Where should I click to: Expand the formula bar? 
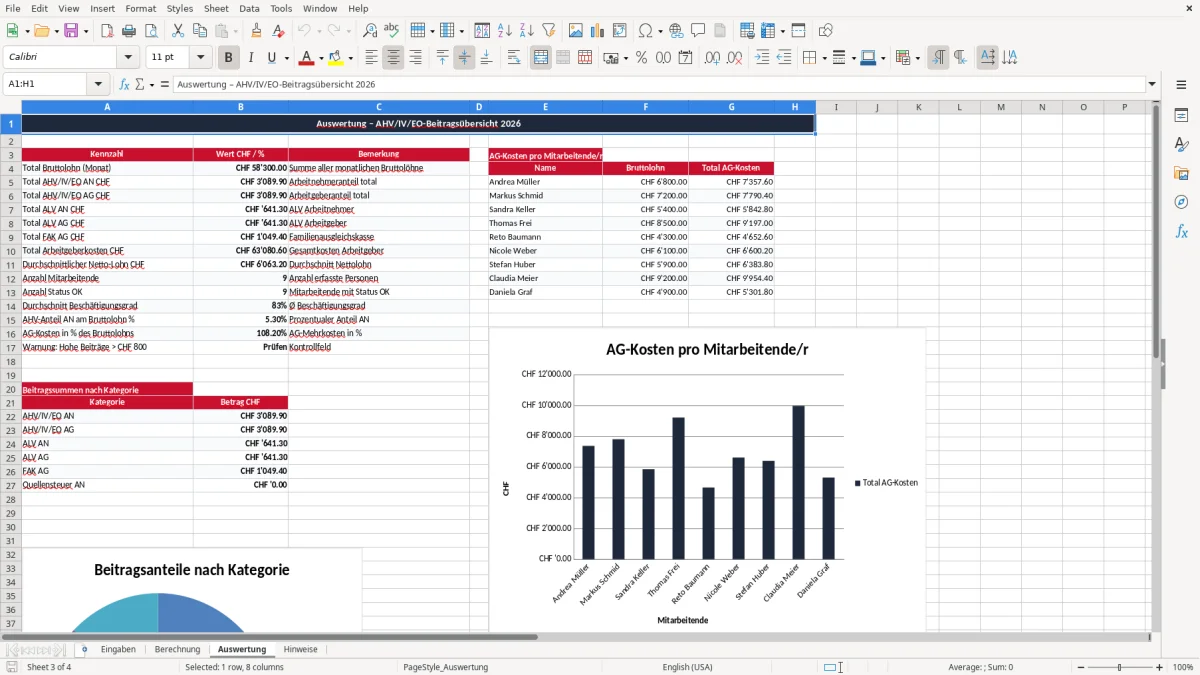1153,85
